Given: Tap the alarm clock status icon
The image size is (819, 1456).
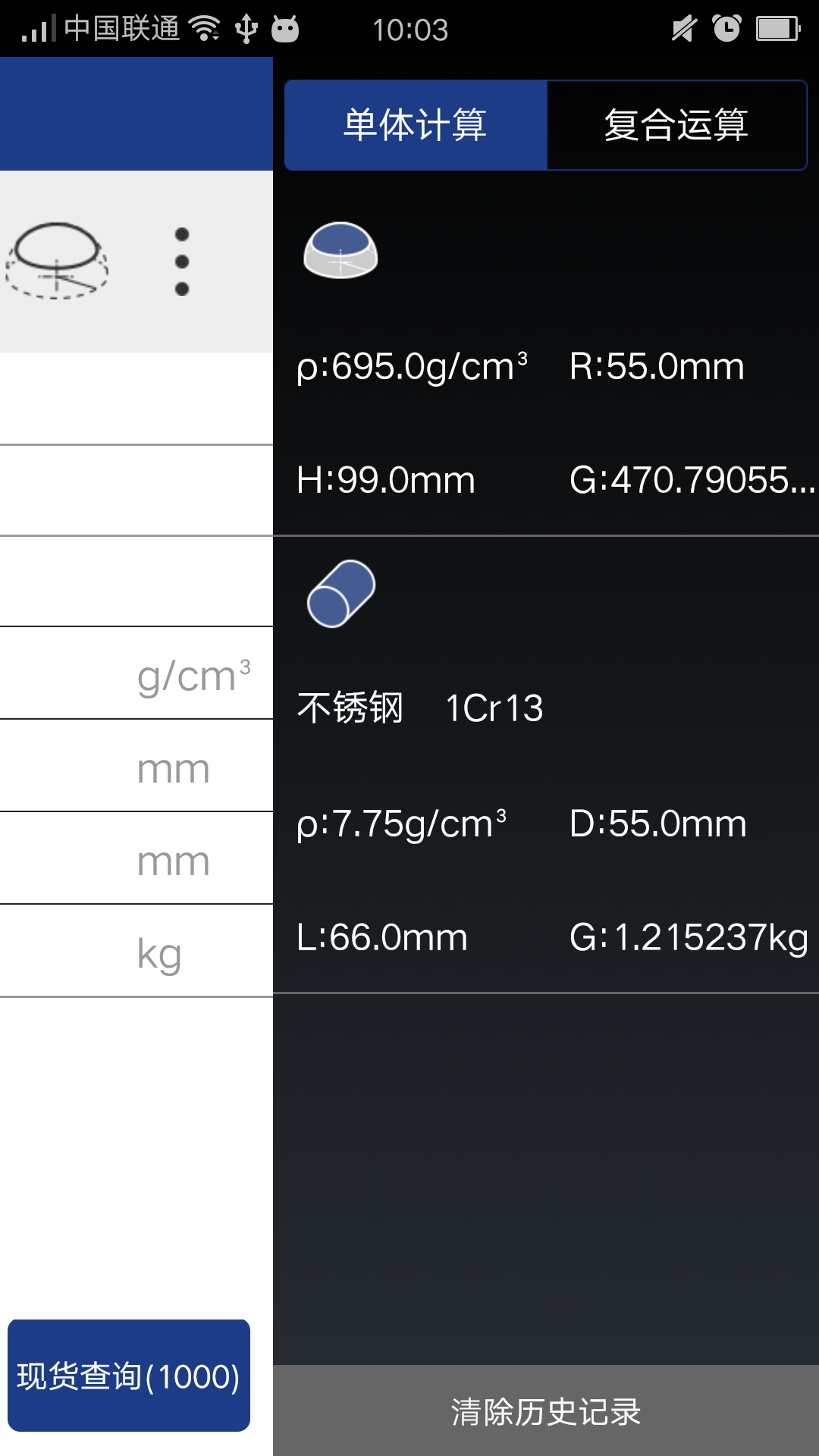Looking at the screenshot, I should coord(726,29).
